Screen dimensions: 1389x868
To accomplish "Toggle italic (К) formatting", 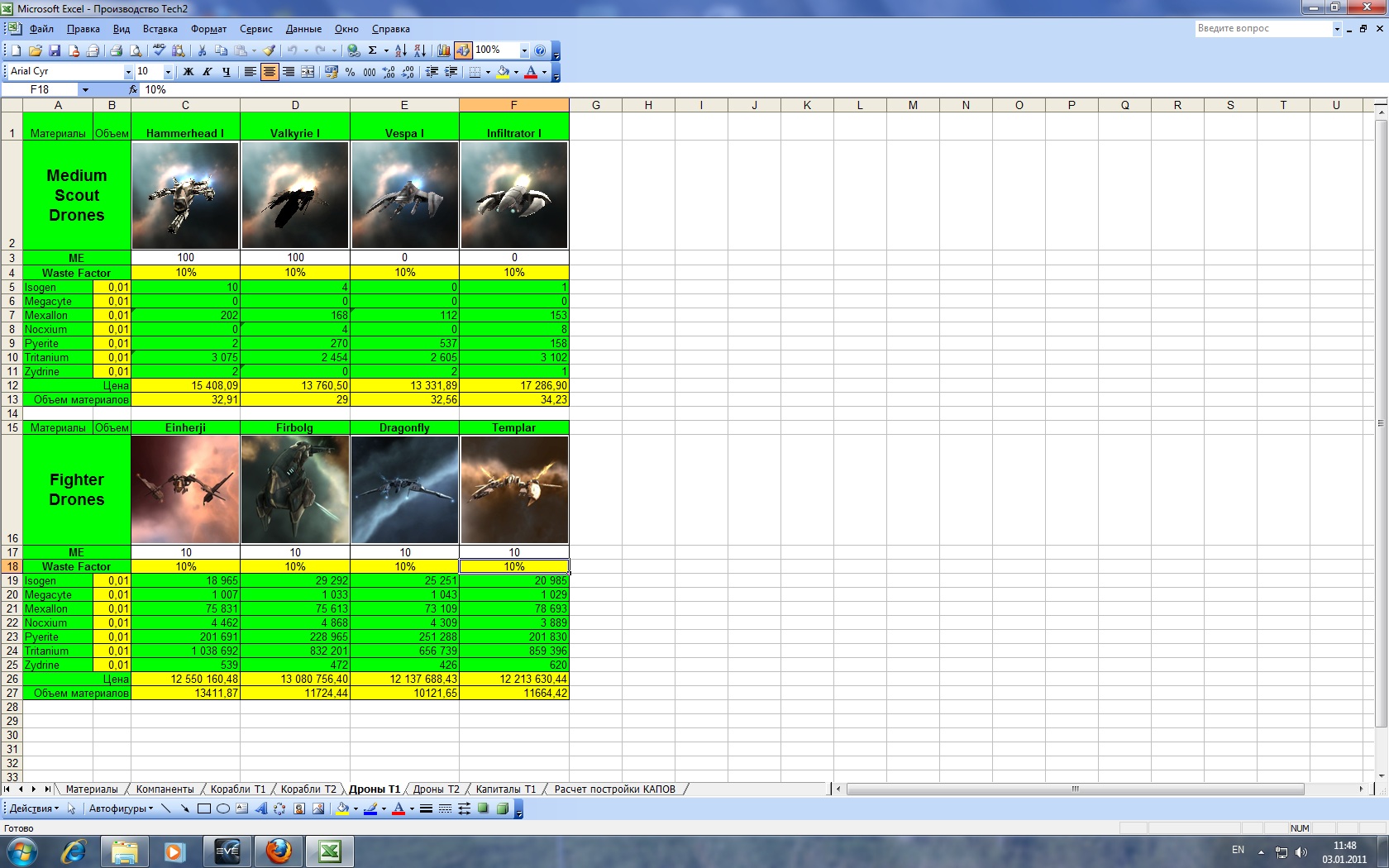I will (x=208, y=72).
